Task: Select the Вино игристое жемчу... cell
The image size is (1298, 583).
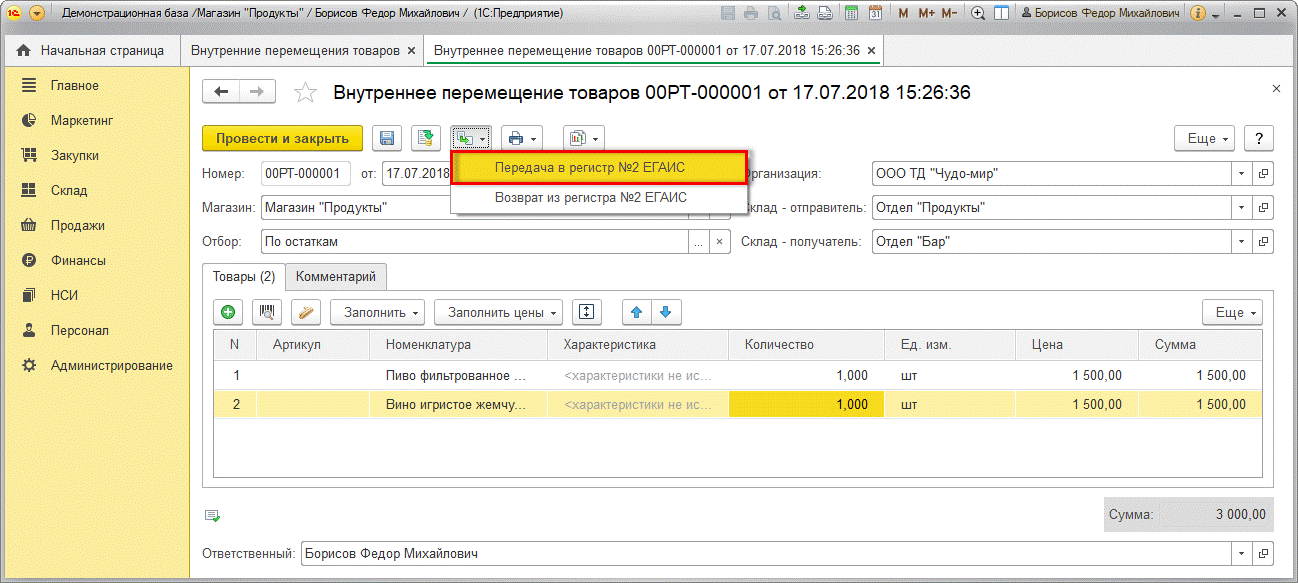Action: pos(458,404)
